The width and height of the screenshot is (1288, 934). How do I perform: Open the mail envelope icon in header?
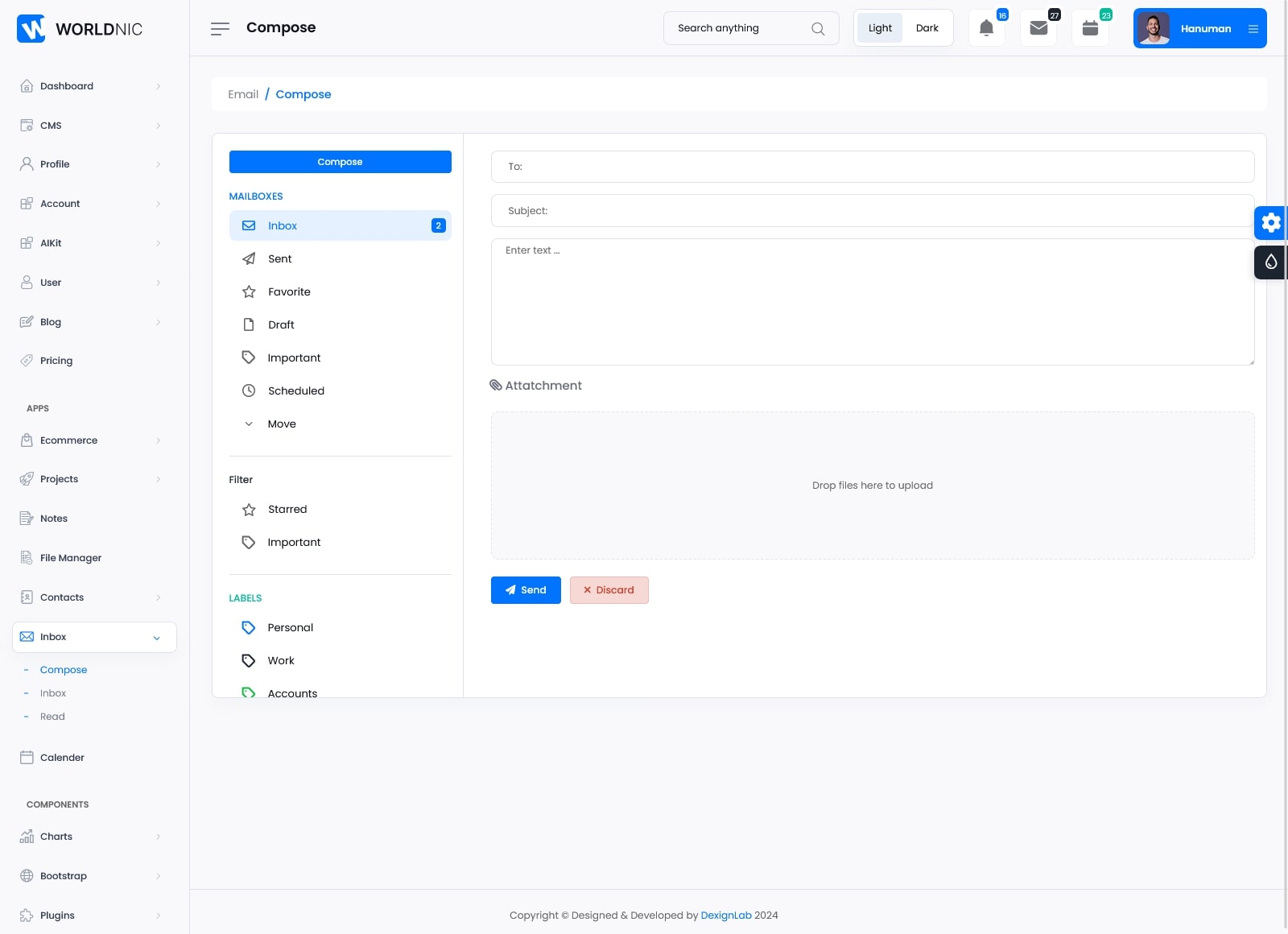click(x=1038, y=28)
